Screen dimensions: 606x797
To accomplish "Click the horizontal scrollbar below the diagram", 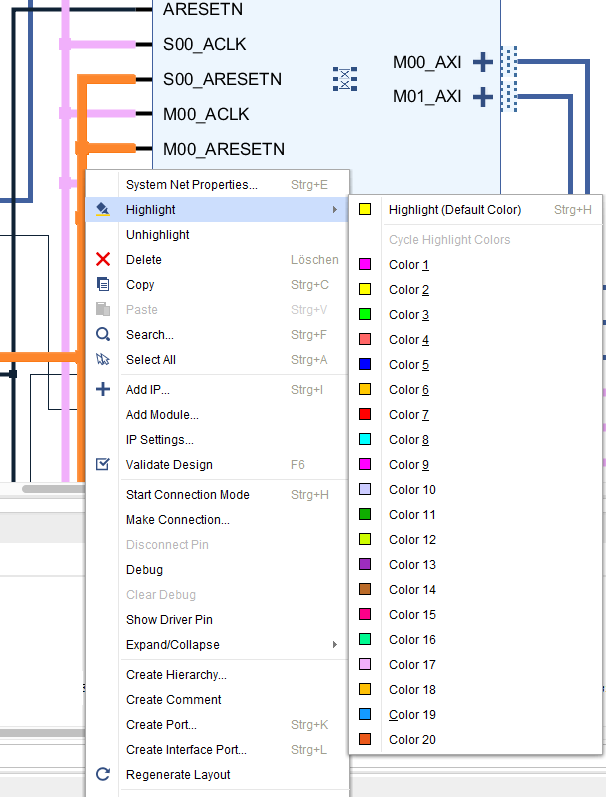I will 53,489.
